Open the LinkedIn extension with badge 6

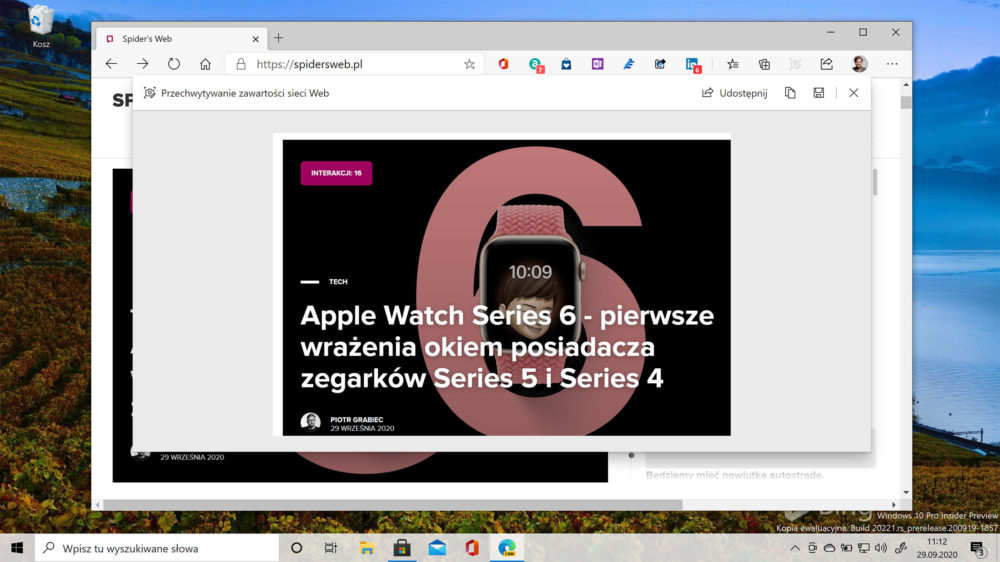[693, 64]
